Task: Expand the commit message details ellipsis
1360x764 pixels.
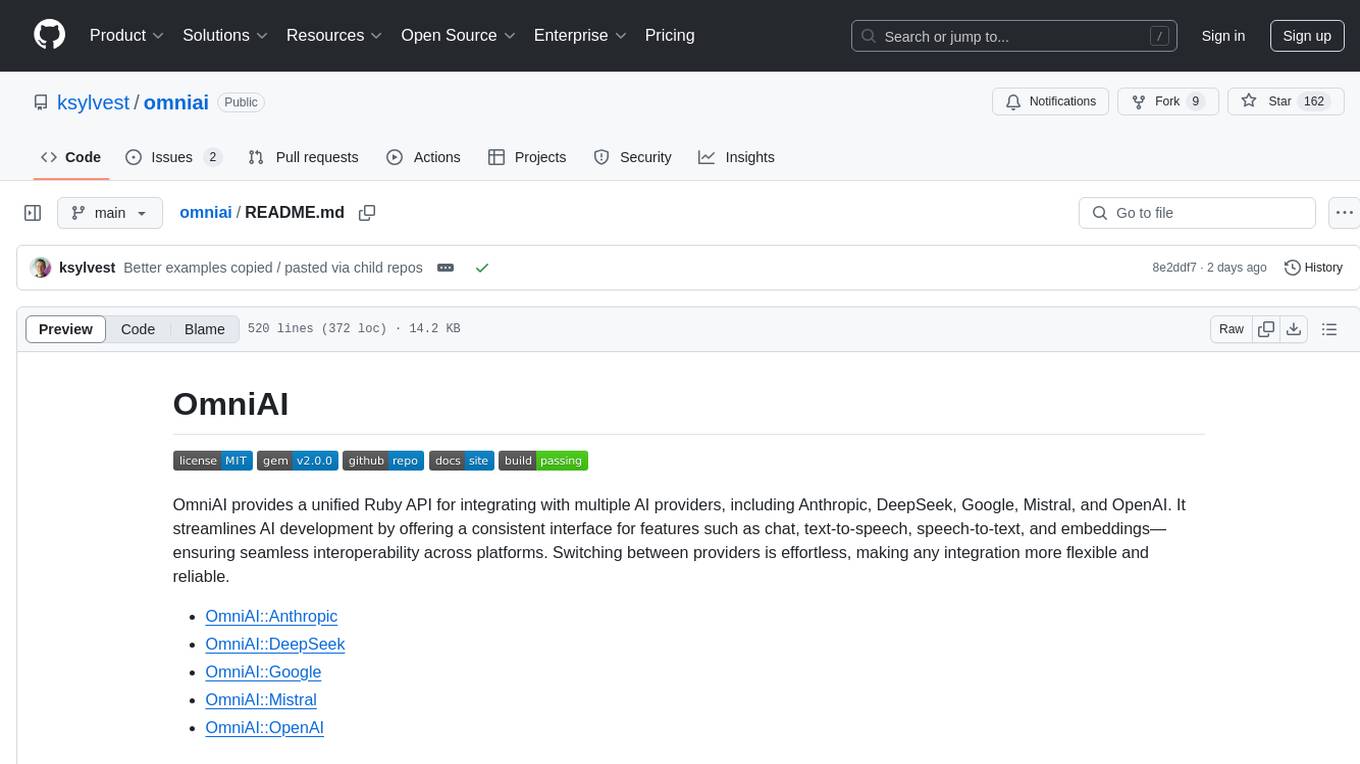Action: point(446,268)
